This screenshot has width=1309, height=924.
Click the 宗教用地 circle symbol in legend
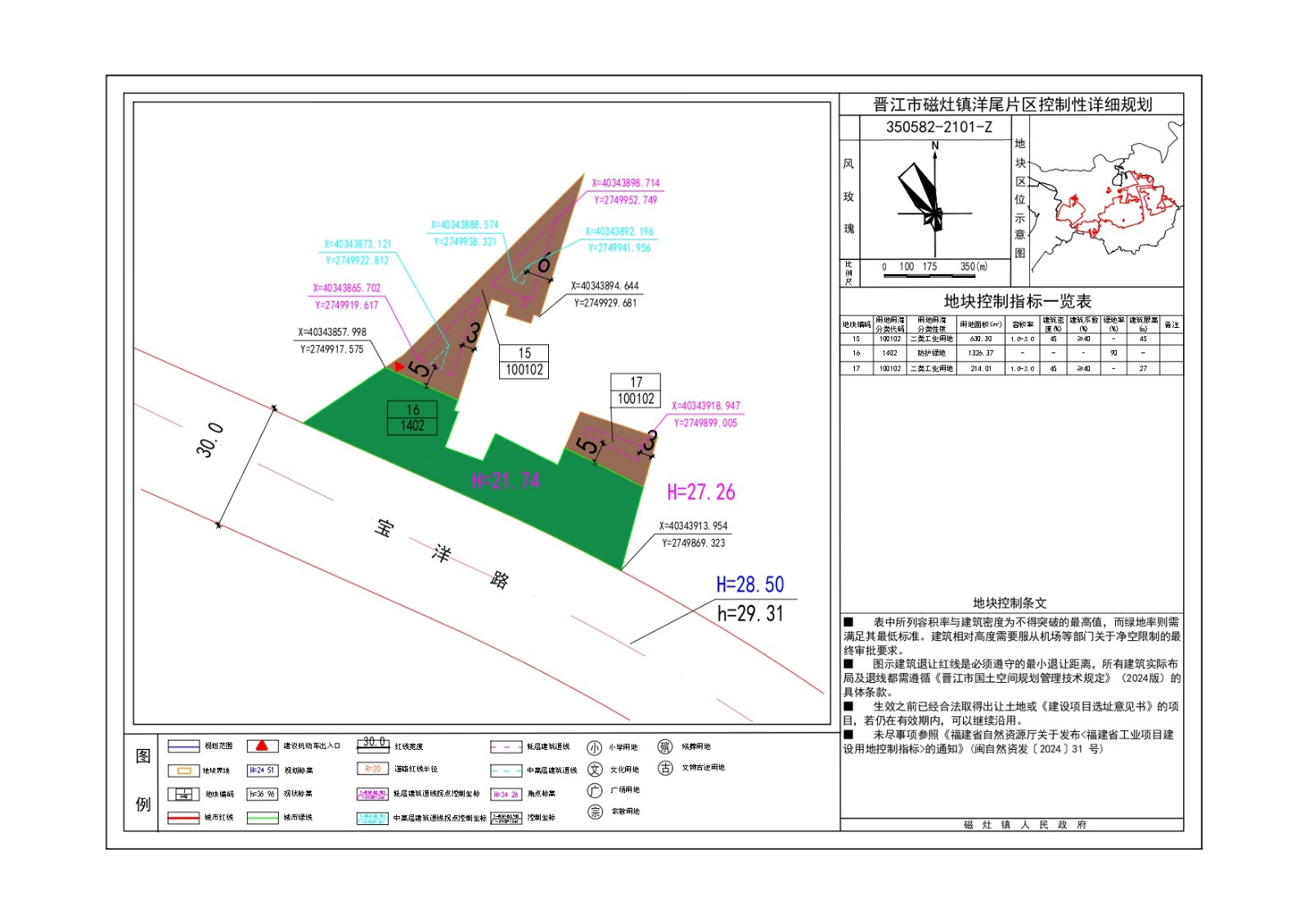pyautogui.click(x=595, y=812)
